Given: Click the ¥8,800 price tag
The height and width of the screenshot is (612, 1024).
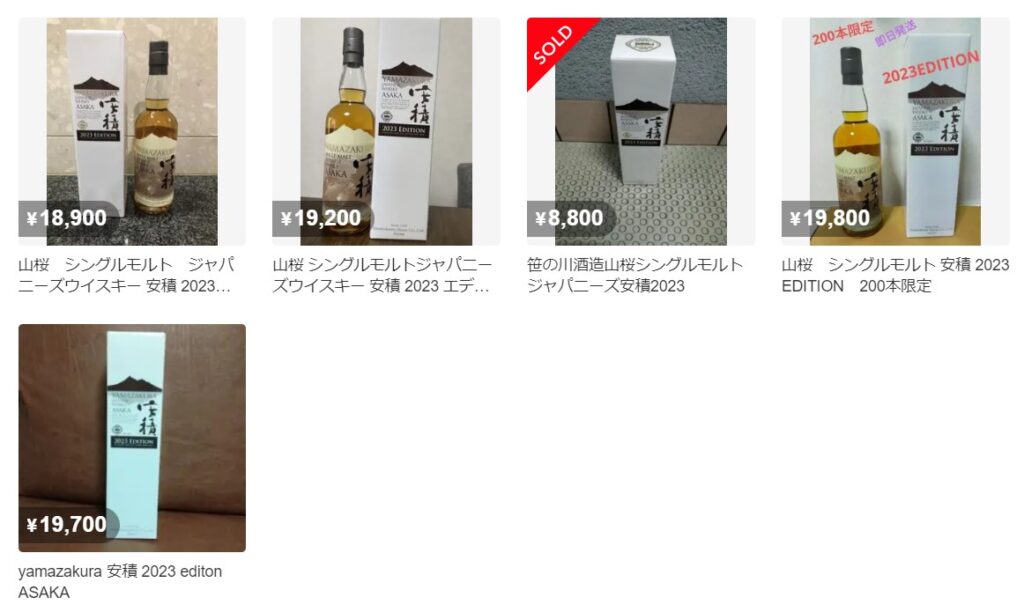Looking at the screenshot, I should coord(570,218).
